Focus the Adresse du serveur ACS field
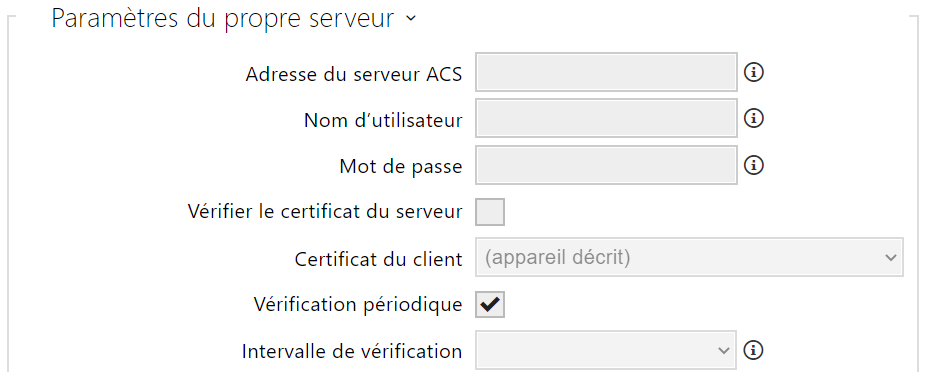 606,73
